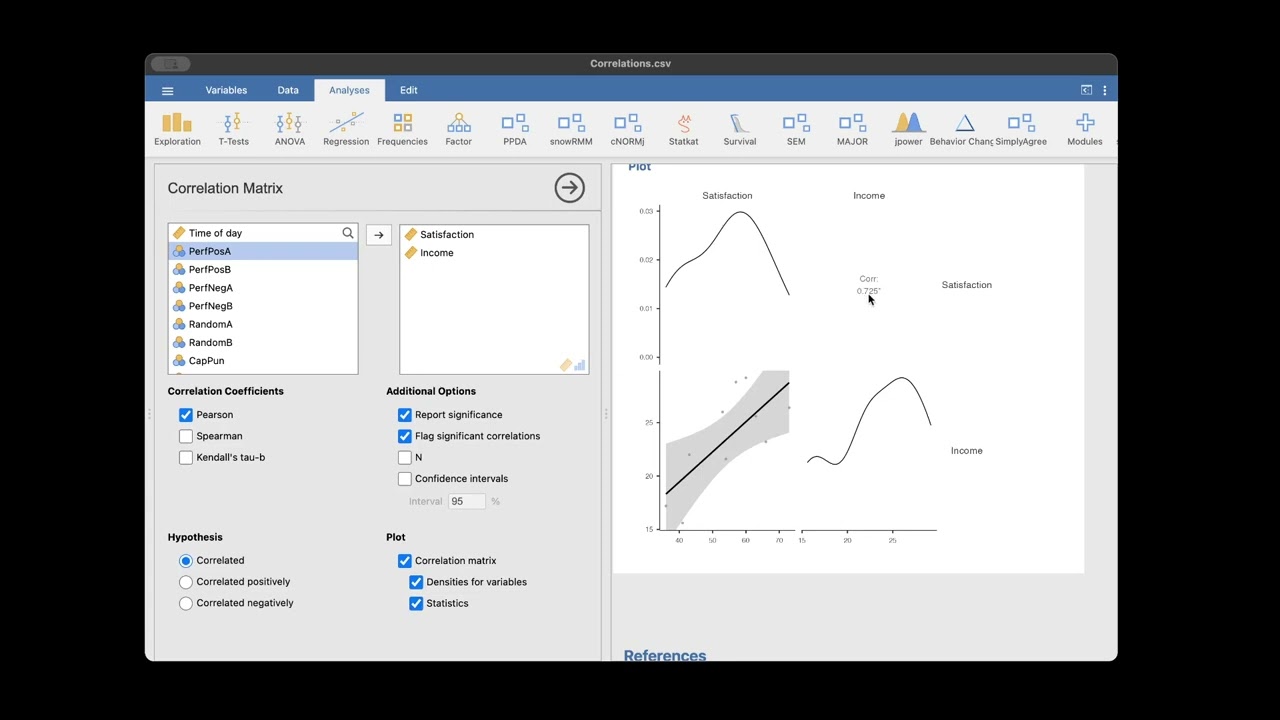
Task: Collapse the analysis options panel arrow
Action: [x=569, y=188]
